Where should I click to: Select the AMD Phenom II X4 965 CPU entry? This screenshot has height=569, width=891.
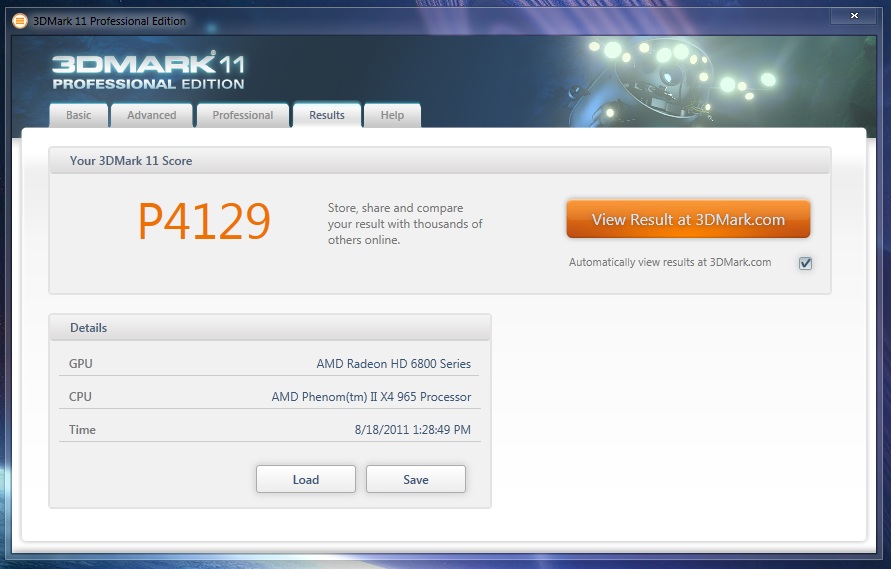click(x=371, y=397)
